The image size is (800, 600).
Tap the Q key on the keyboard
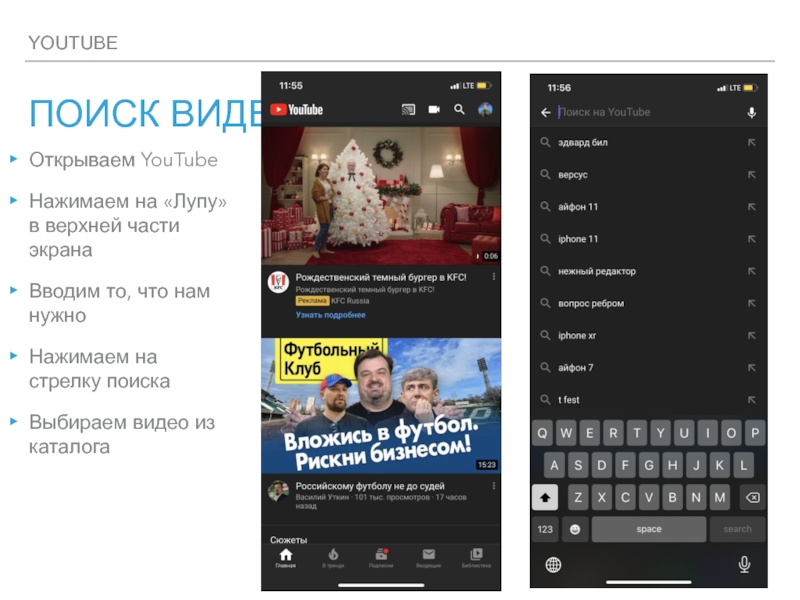point(542,433)
